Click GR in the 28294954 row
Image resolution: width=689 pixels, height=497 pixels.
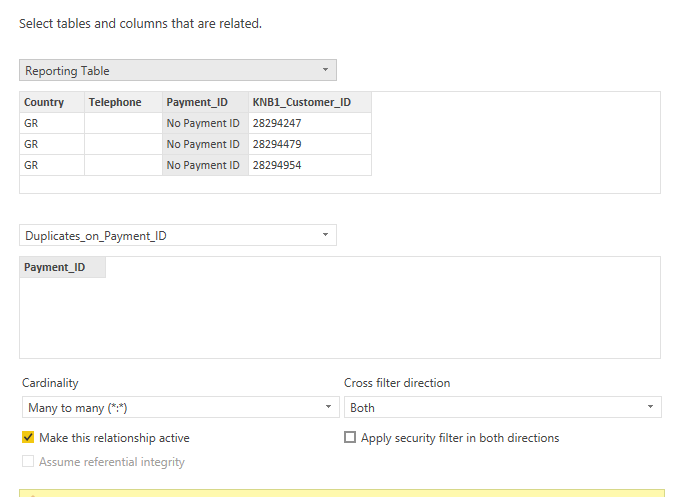52,165
